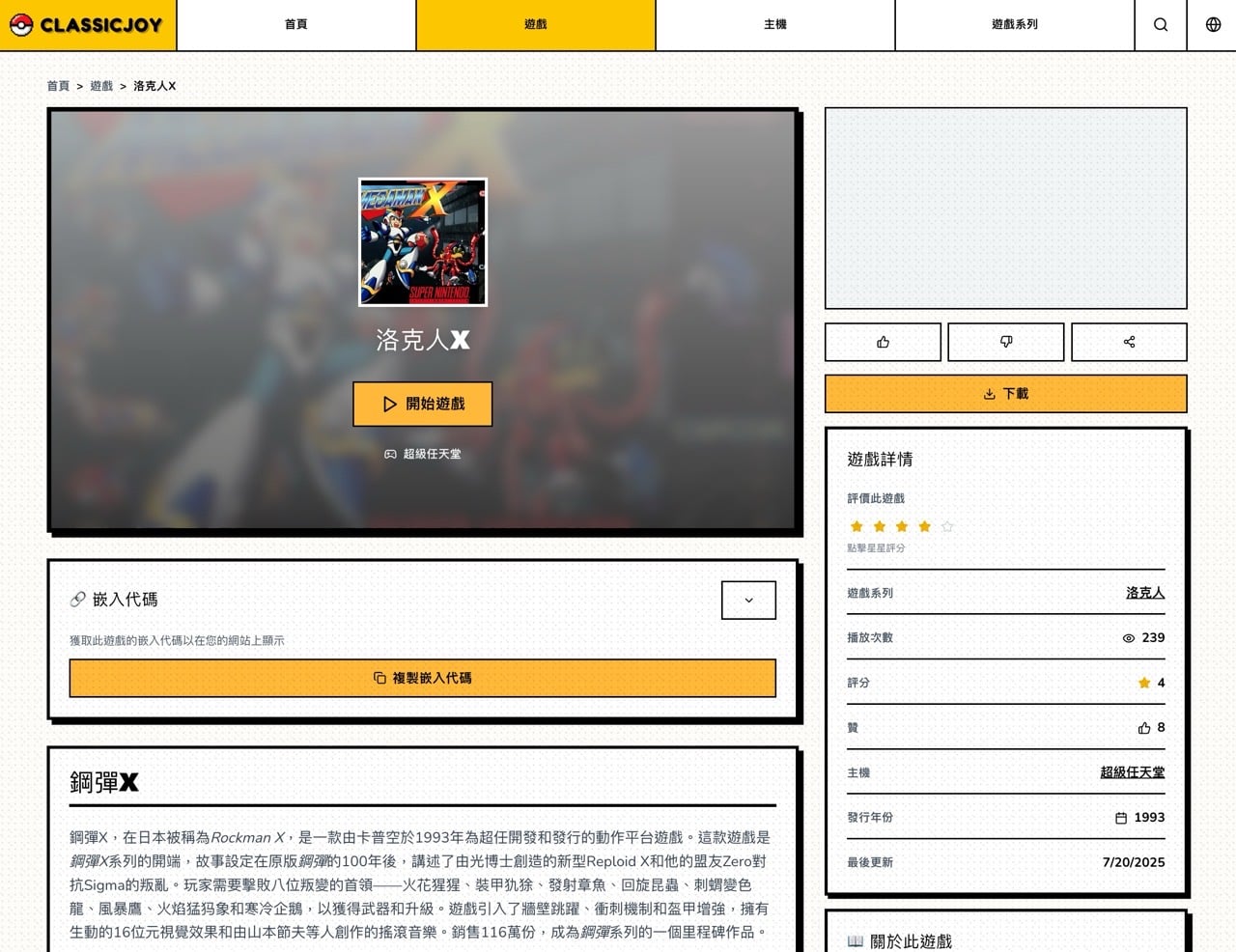Click the 關於此遊戲 heading
Image resolution: width=1236 pixels, height=952 pixels.
tap(911, 941)
